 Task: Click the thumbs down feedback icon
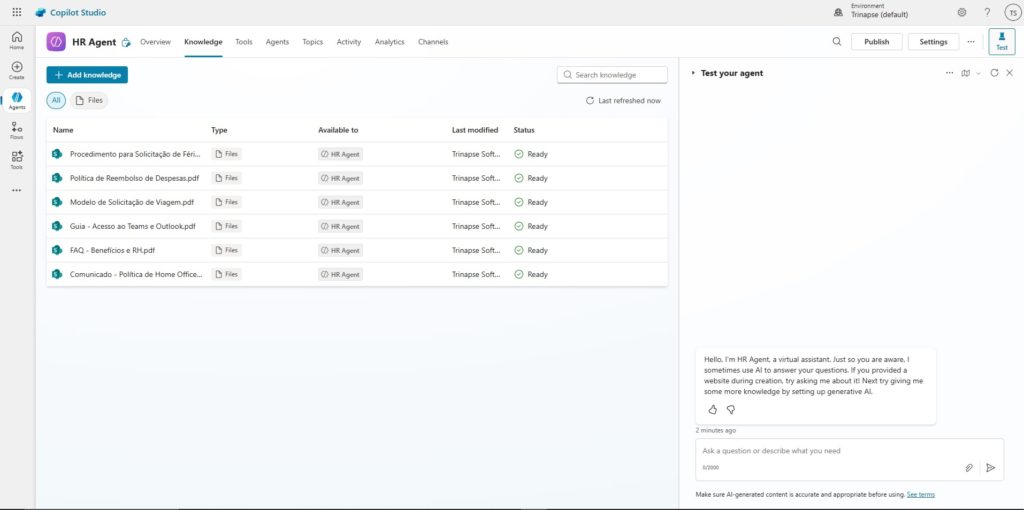731,409
